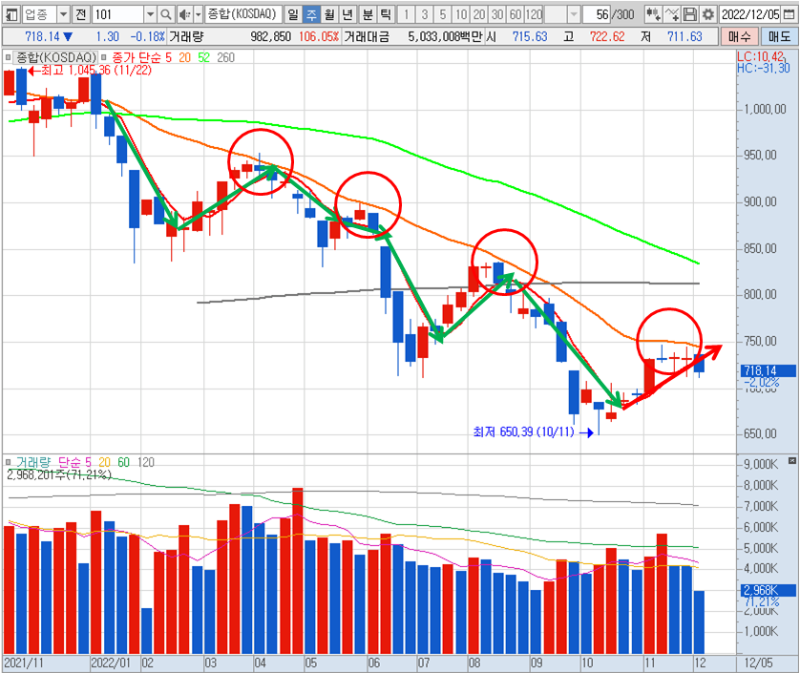Choose the 10 interval button

461,14
